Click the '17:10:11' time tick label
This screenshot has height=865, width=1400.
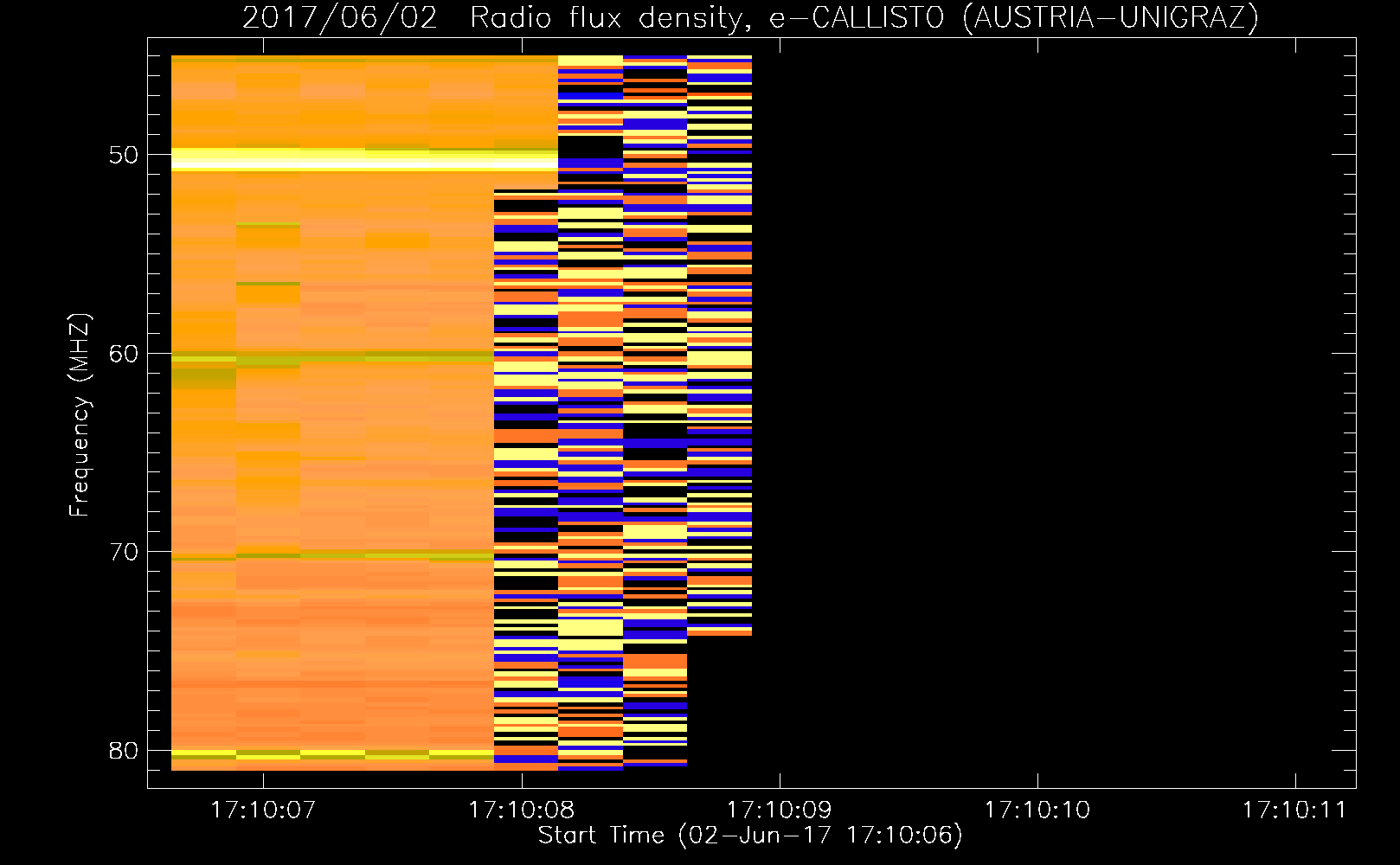click(1295, 810)
